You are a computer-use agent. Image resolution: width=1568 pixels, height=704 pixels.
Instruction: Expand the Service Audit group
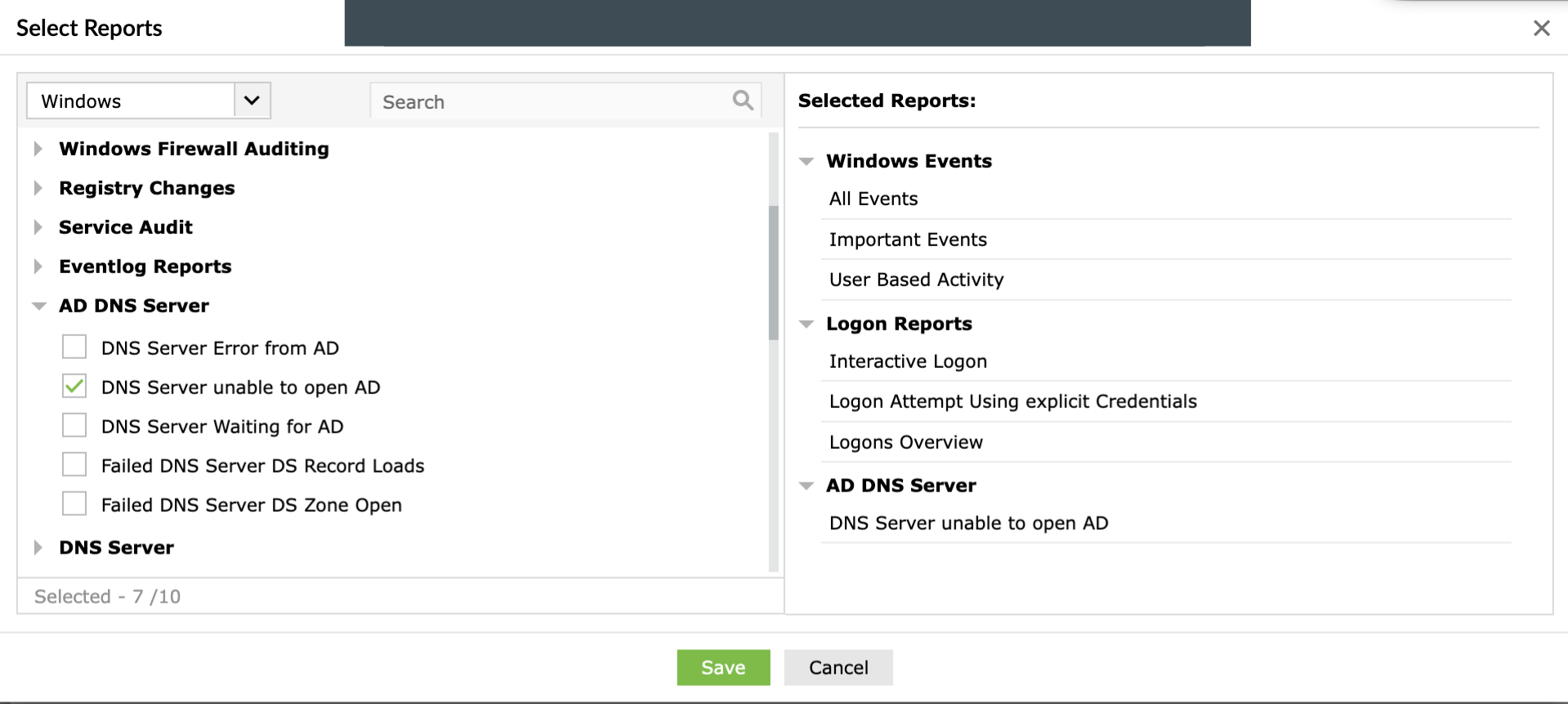coord(38,227)
